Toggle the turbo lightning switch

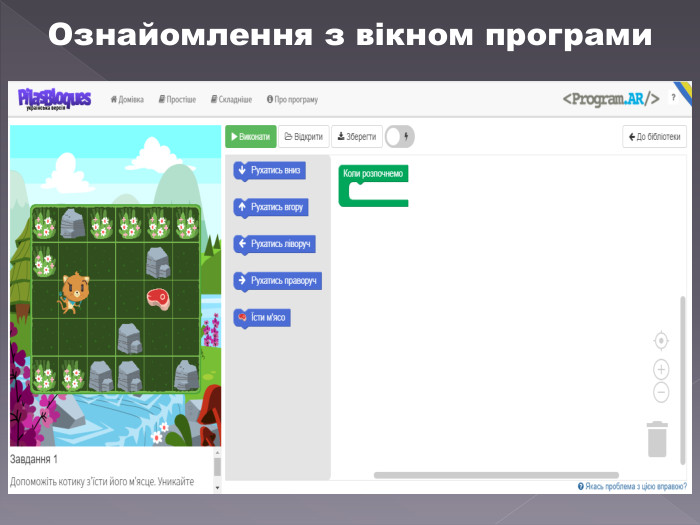pyautogui.click(x=400, y=137)
